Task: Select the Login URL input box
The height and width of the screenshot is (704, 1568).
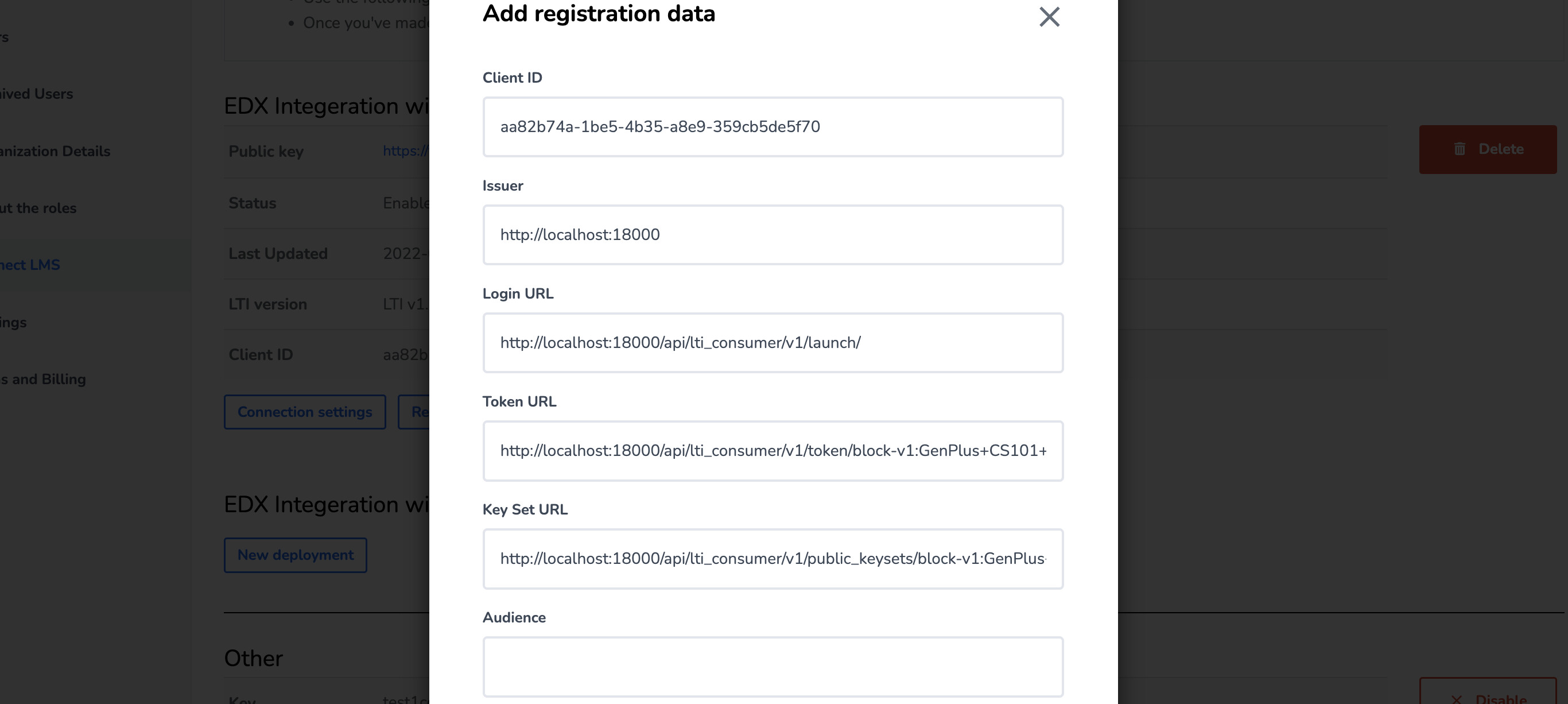Action: point(773,343)
